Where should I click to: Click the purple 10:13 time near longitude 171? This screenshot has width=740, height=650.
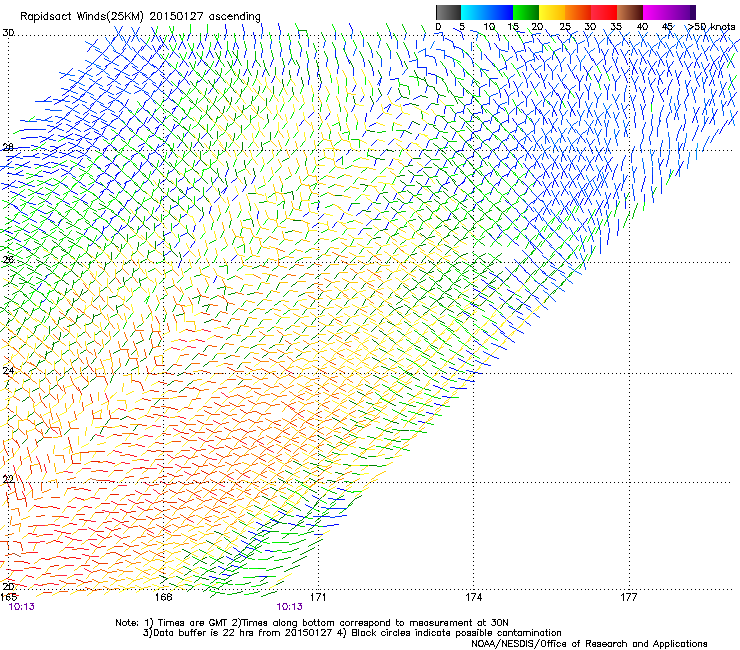point(289,607)
